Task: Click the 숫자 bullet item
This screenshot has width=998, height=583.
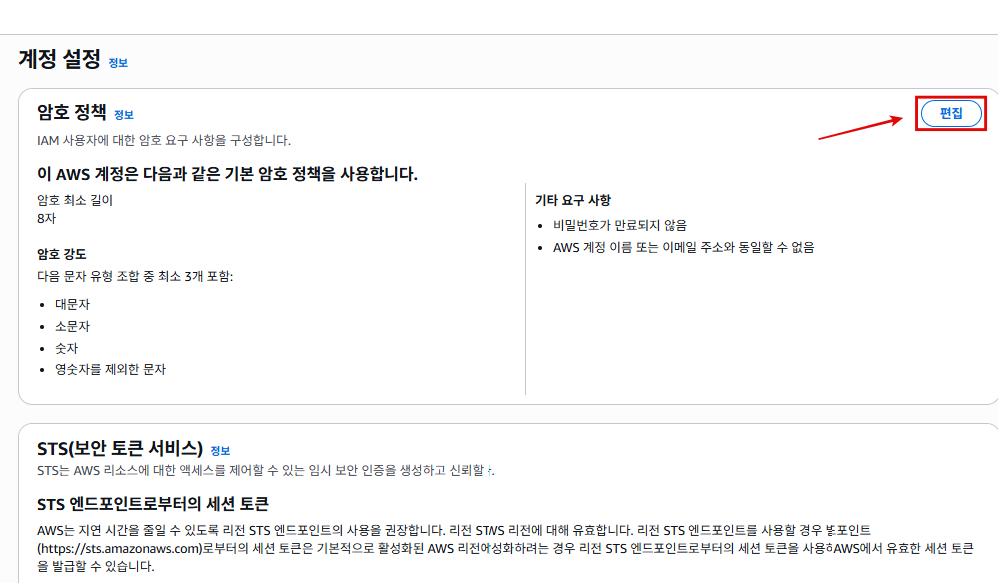Action: click(67, 348)
